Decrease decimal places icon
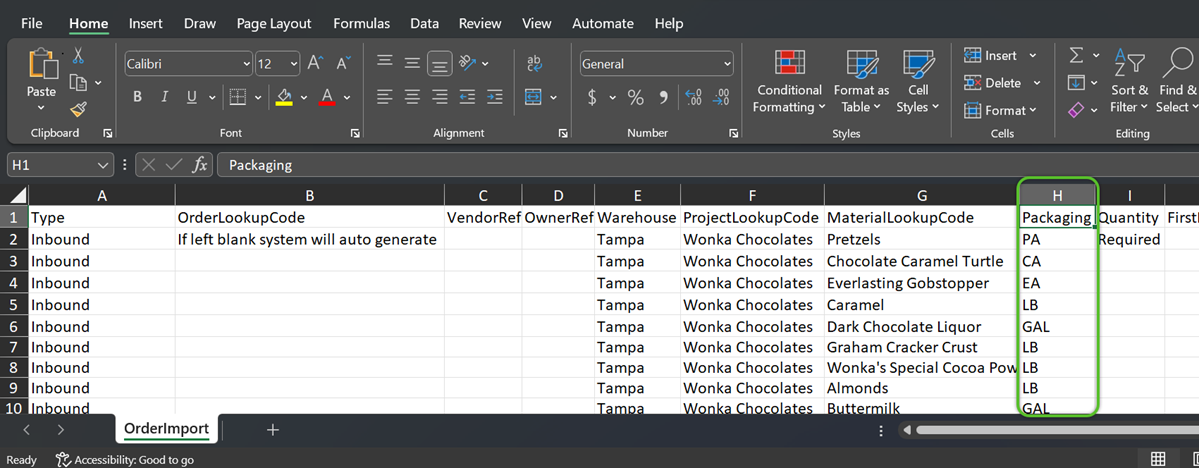This screenshot has height=468, width=1199. pos(721,97)
